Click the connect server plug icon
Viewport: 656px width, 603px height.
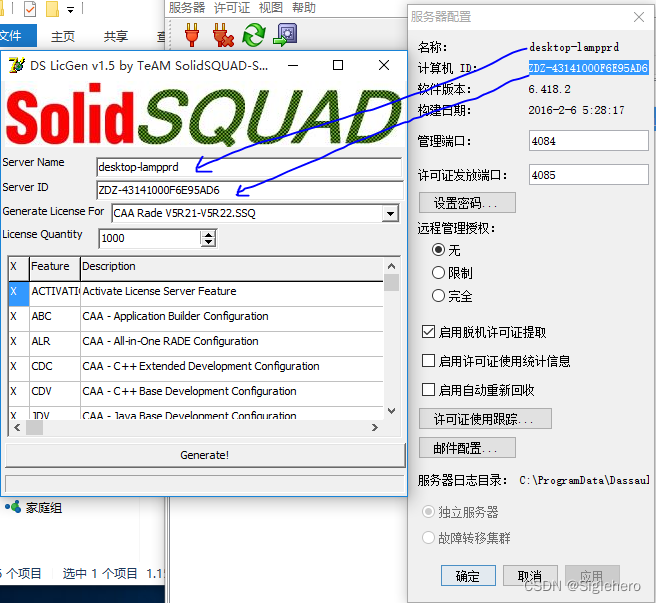[x=191, y=35]
